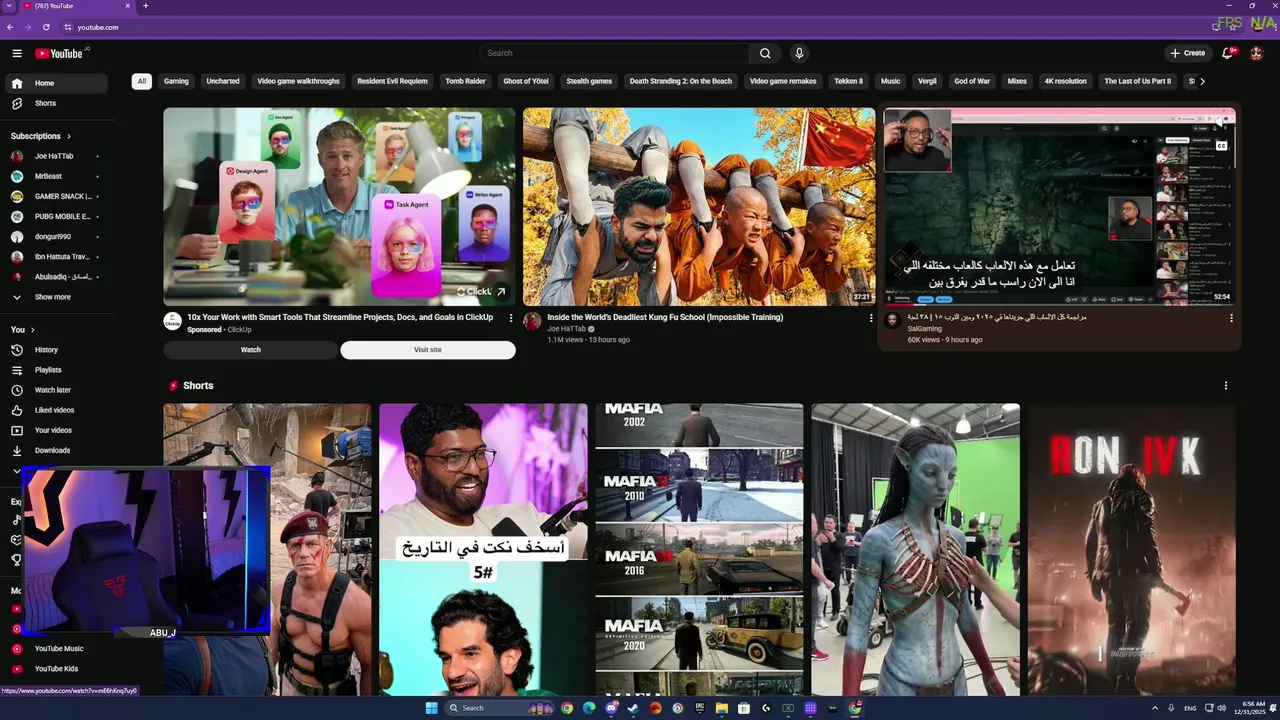The height and width of the screenshot is (720, 1280).
Task: Start voice search with the microphone
Action: (799, 53)
